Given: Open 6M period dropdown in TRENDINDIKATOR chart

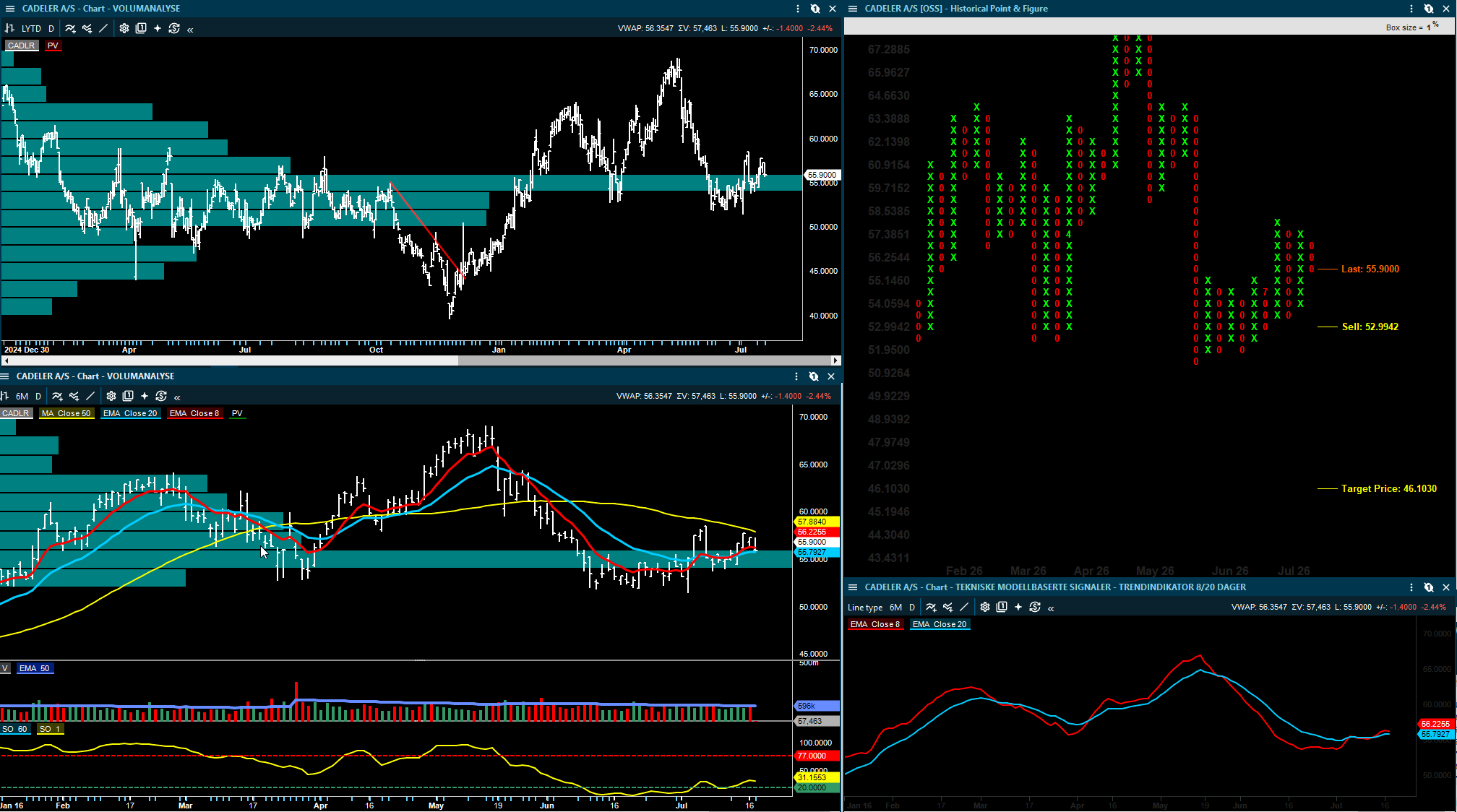Looking at the screenshot, I should click(895, 608).
